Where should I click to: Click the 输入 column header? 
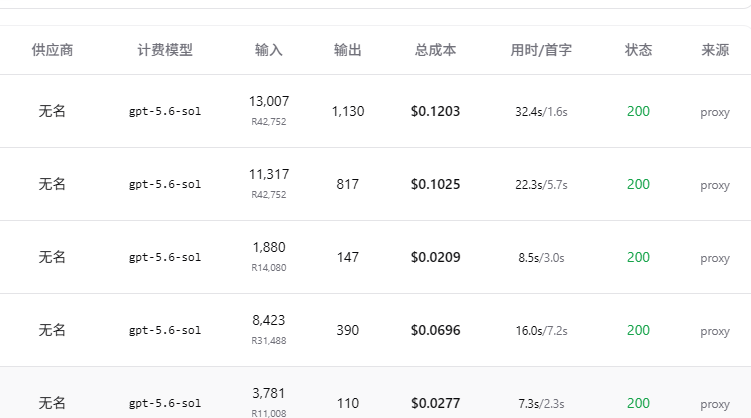[269, 50]
